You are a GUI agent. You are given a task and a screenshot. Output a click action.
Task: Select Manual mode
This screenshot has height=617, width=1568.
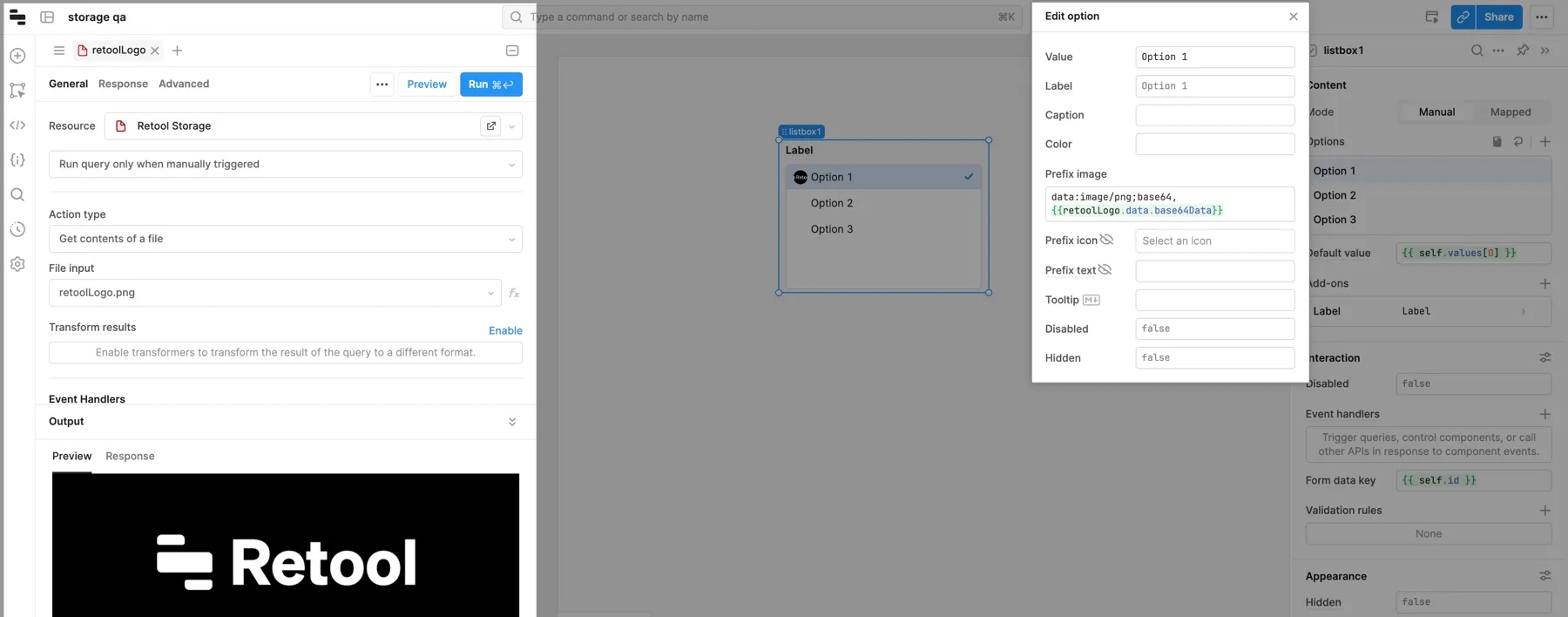tap(1436, 112)
